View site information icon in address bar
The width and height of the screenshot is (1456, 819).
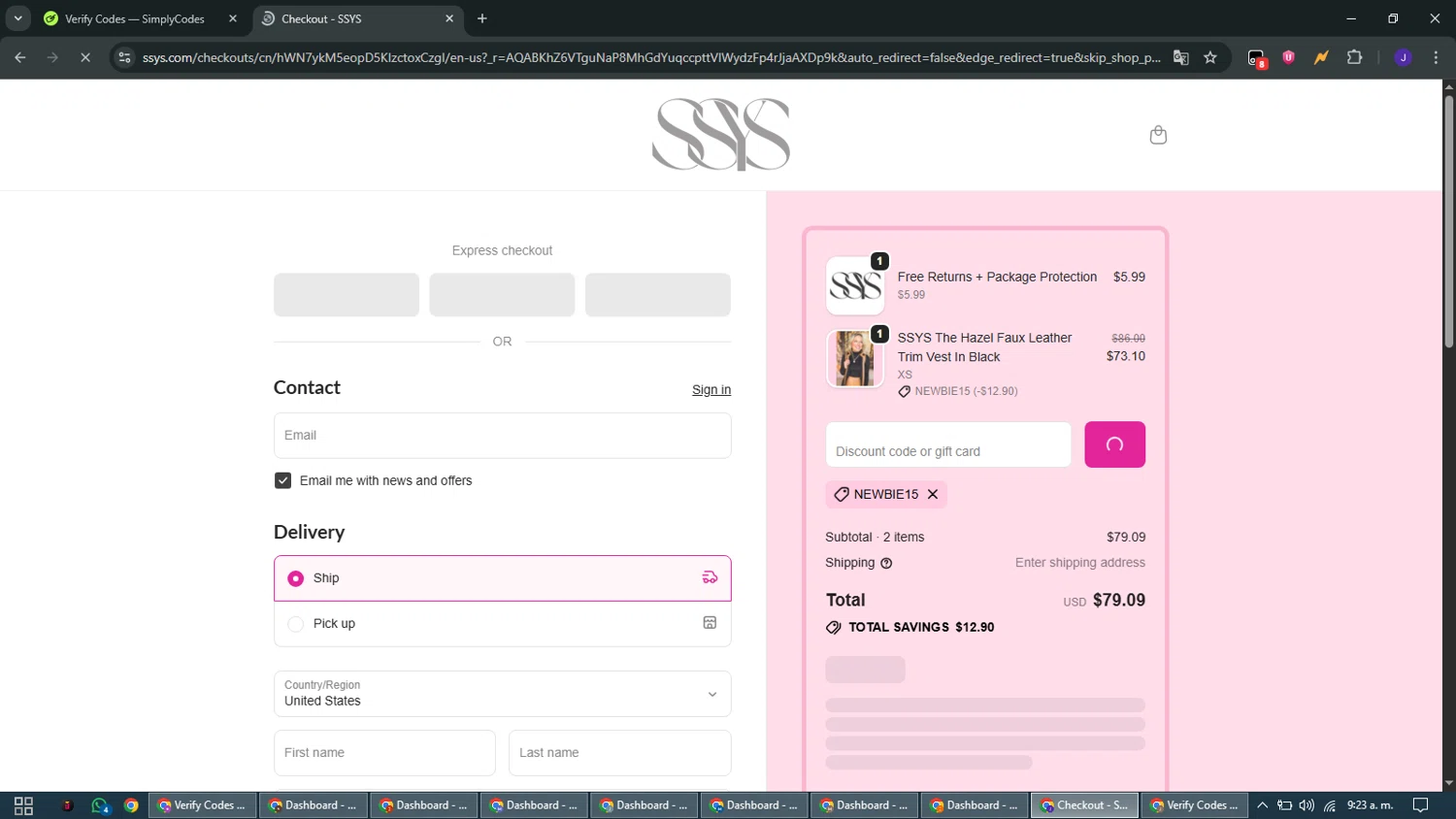124,57
